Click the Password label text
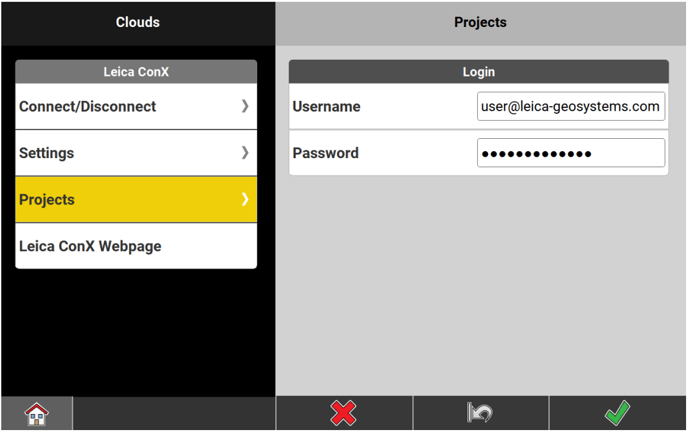 pos(325,153)
